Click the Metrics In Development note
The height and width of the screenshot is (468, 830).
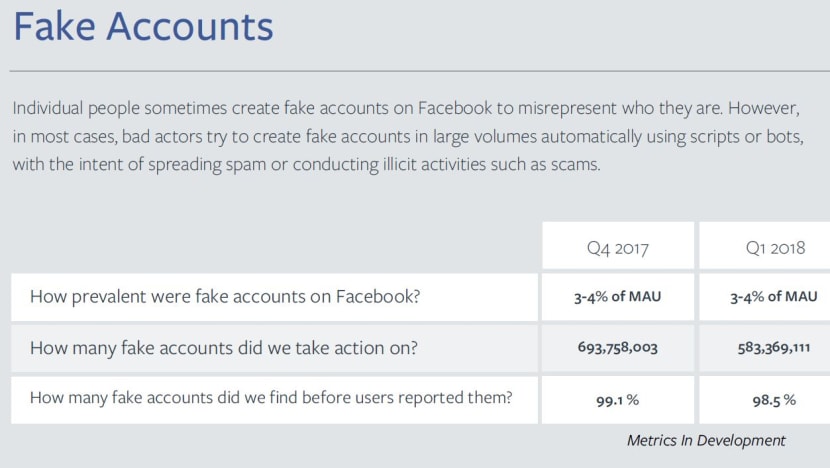(706, 440)
